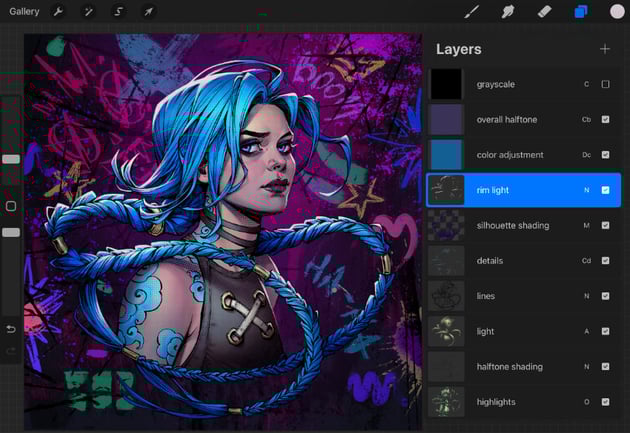This screenshot has width=630, height=433.
Task: Open blend mode O for highlights
Action: (587, 402)
